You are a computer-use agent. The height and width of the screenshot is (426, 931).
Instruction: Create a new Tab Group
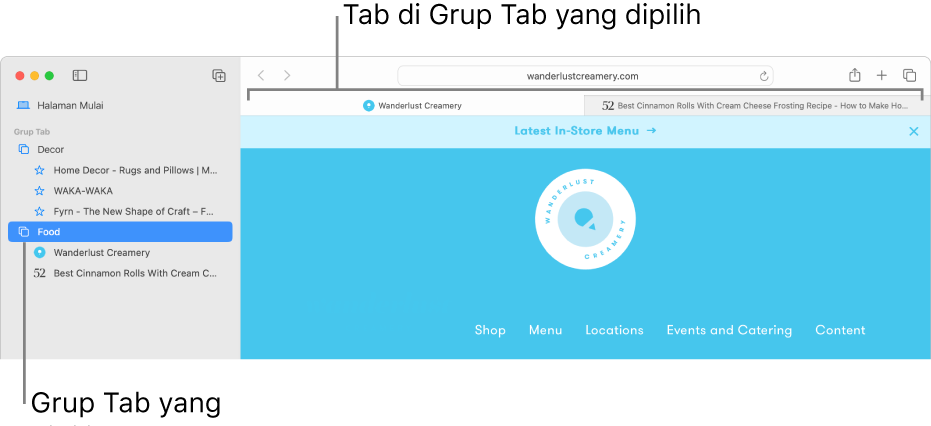point(219,75)
